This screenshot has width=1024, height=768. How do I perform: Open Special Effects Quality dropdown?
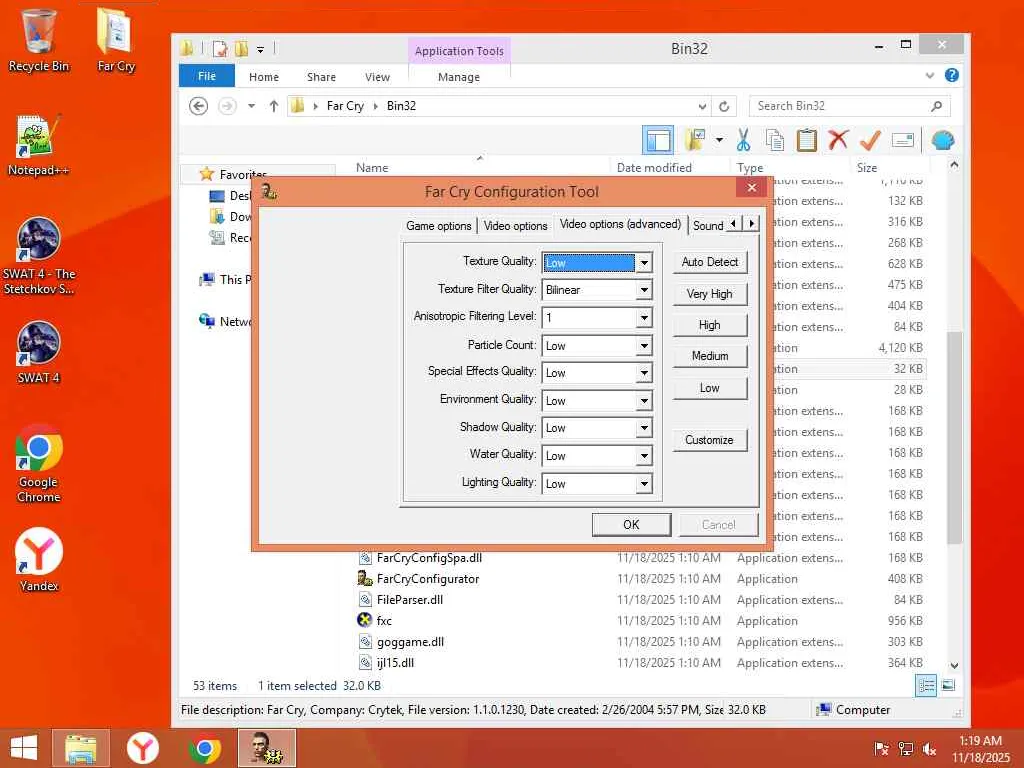coord(644,373)
